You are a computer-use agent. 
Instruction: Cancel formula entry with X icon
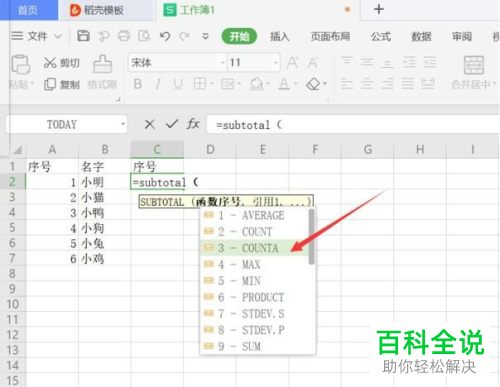[150, 125]
